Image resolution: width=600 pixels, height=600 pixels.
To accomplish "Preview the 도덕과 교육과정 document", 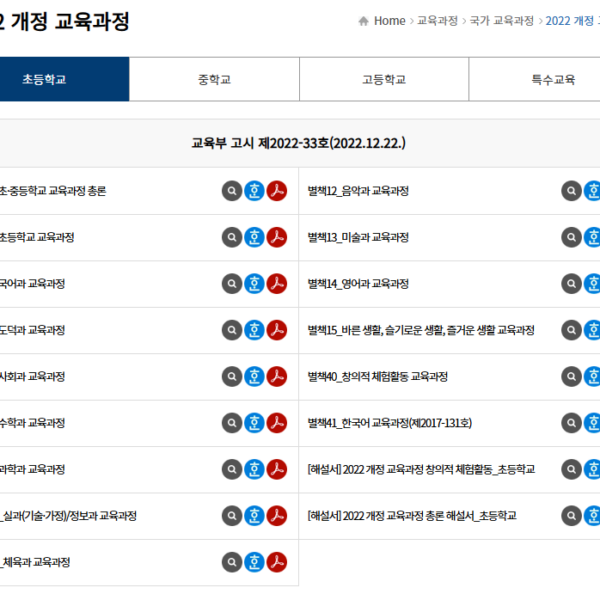I will (232, 330).
